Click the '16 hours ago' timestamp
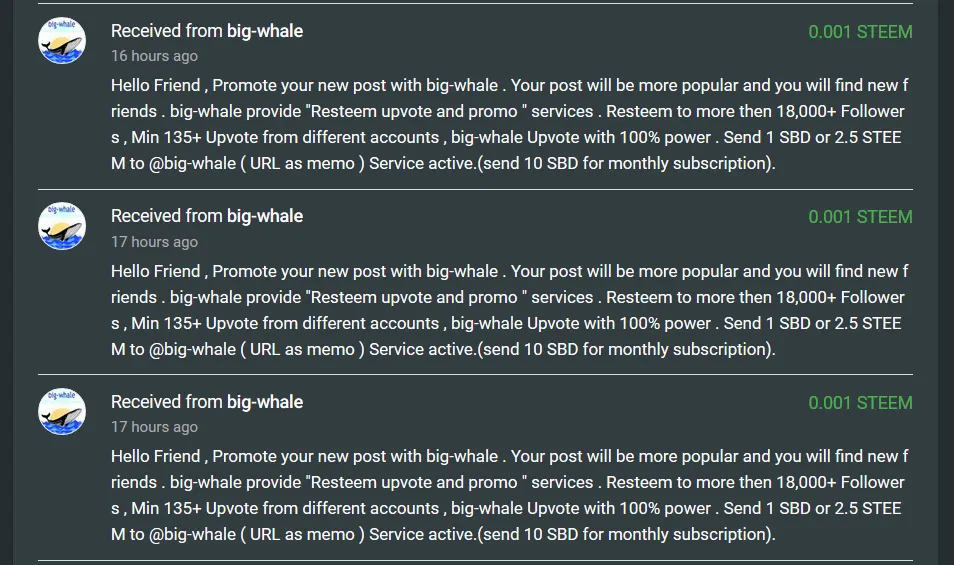This screenshot has width=954, height=565. click(154, 56)
